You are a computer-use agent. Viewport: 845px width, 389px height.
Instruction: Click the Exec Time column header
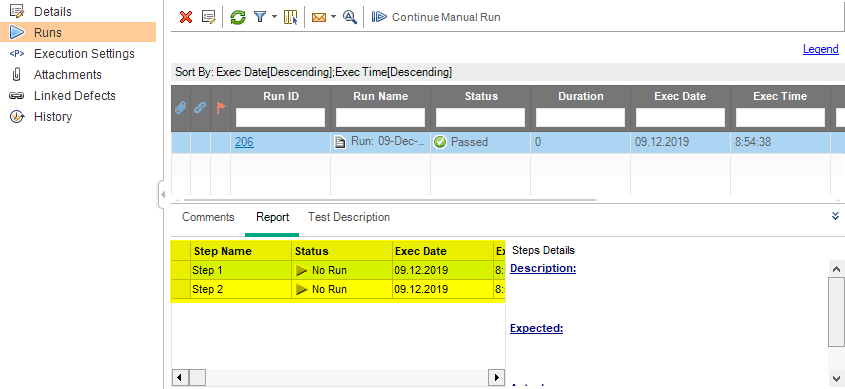[x=780, y=96]
